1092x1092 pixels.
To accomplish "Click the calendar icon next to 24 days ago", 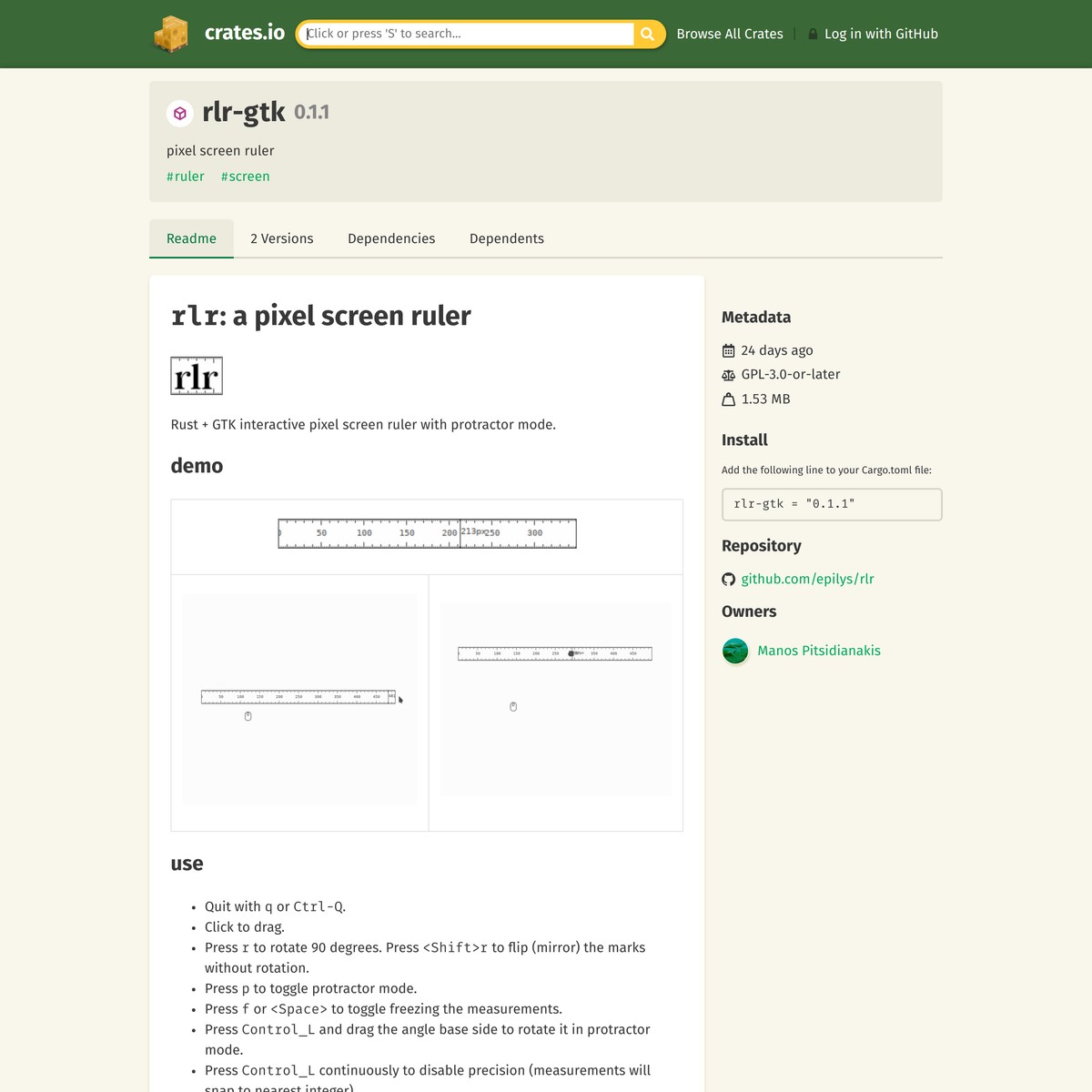I will (x=728, y=350).
